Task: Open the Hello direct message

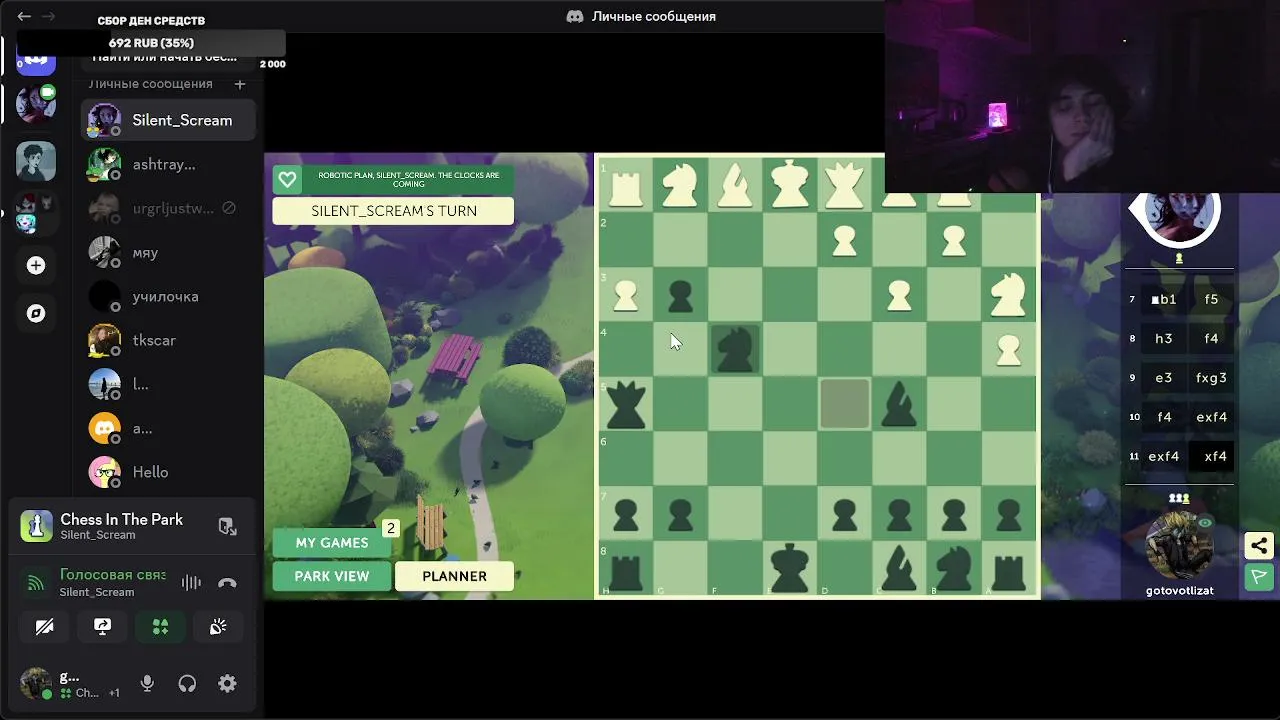Action: (x=168, y=472)
